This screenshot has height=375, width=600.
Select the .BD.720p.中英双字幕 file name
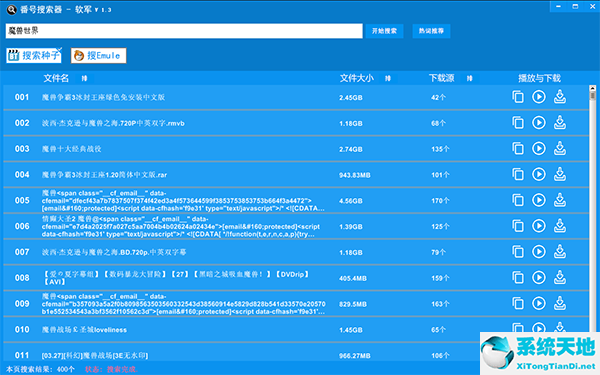(114, 252)
